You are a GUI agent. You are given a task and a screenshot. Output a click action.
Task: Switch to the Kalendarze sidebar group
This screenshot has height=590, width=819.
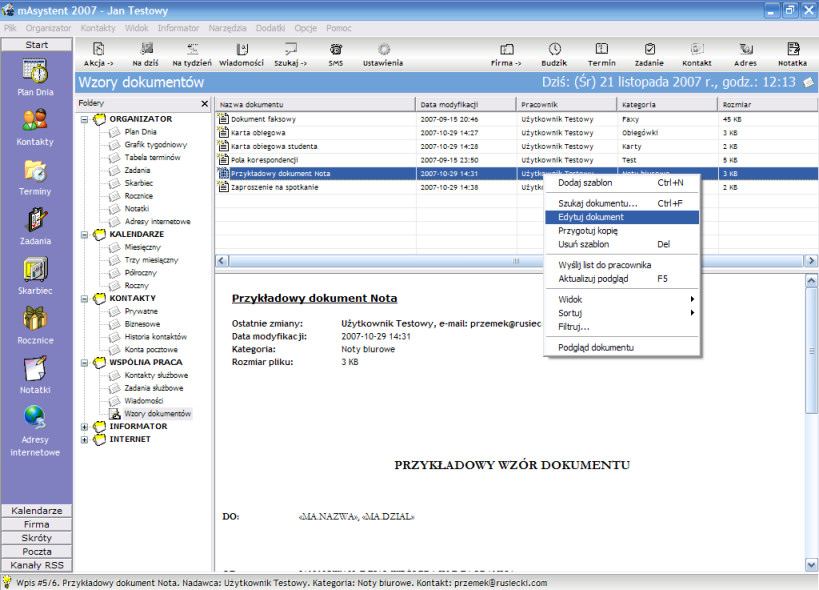click(x=37, y=511)
